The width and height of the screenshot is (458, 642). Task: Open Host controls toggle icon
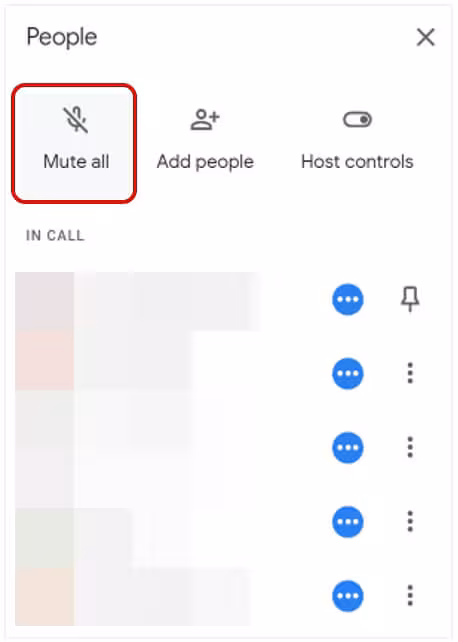[x=357, y=120]
